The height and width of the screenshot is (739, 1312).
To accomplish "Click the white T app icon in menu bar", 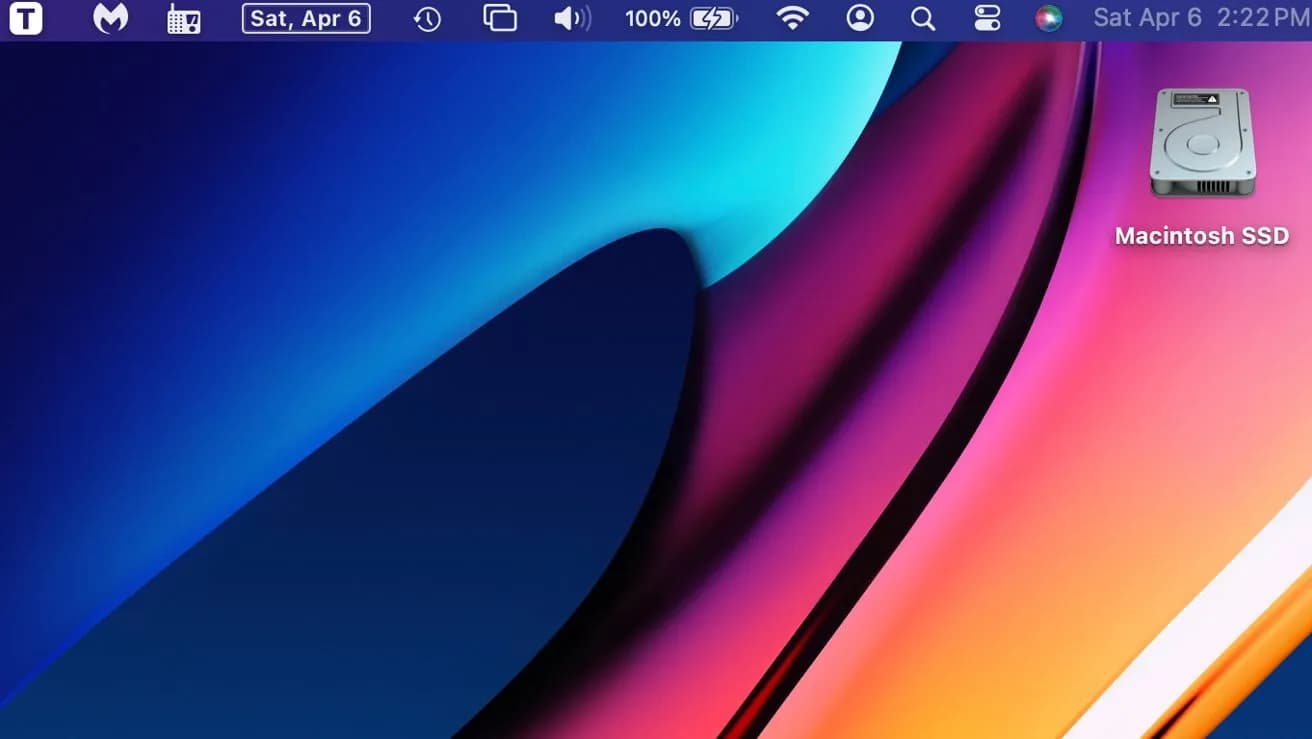I will [26, 18].
